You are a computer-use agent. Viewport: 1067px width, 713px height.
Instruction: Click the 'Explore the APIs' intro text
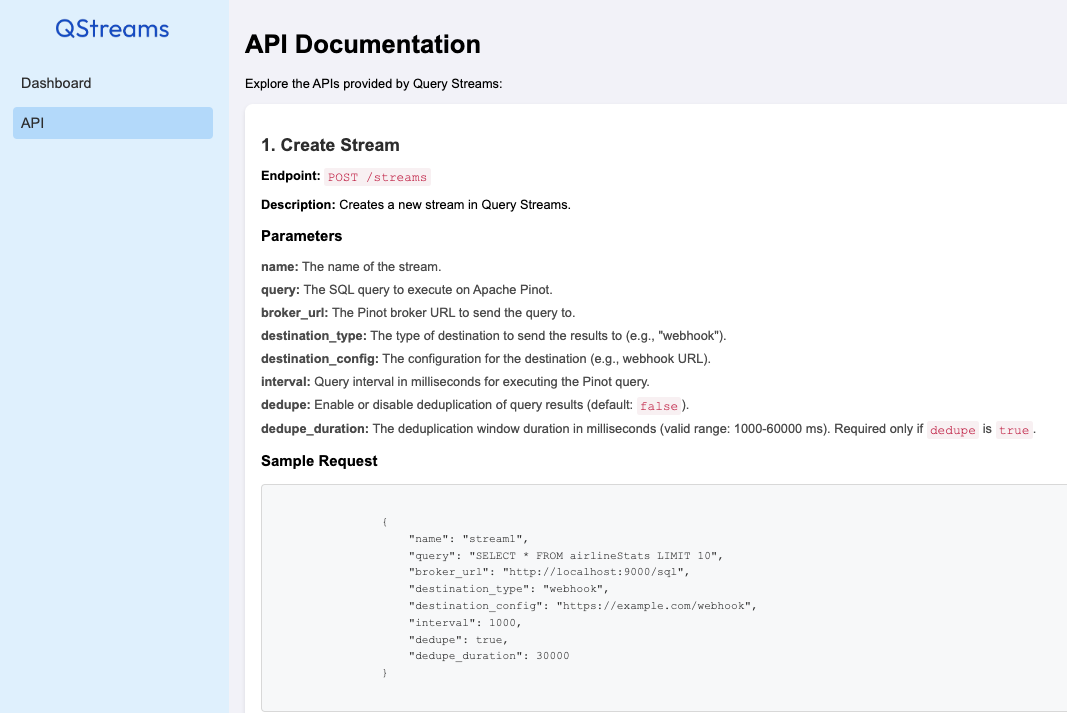[373, 83]
